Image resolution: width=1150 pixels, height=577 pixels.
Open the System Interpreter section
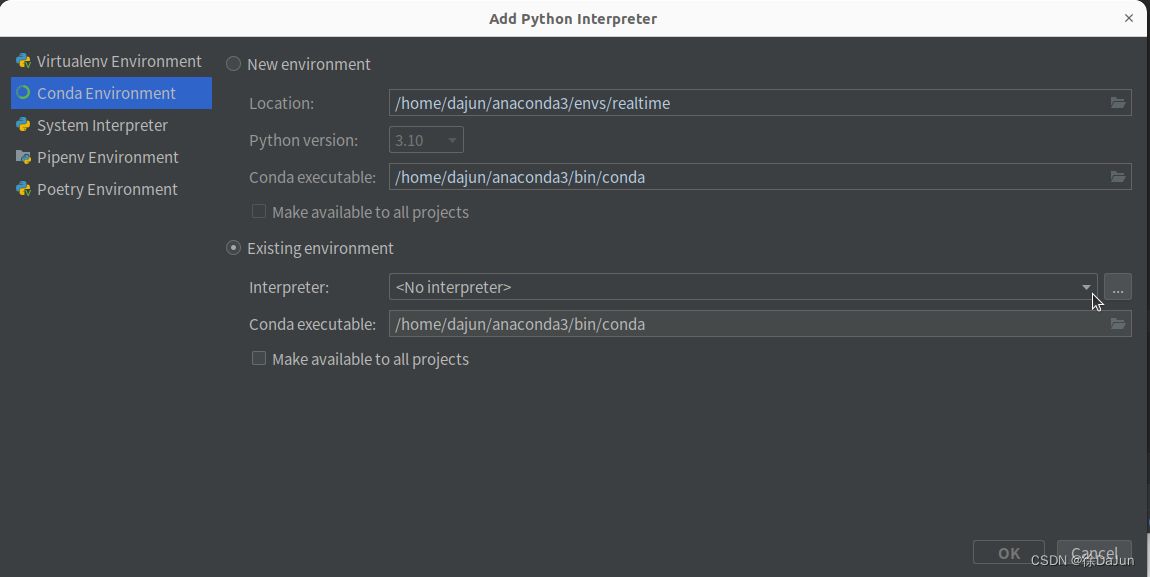point(102,125)
